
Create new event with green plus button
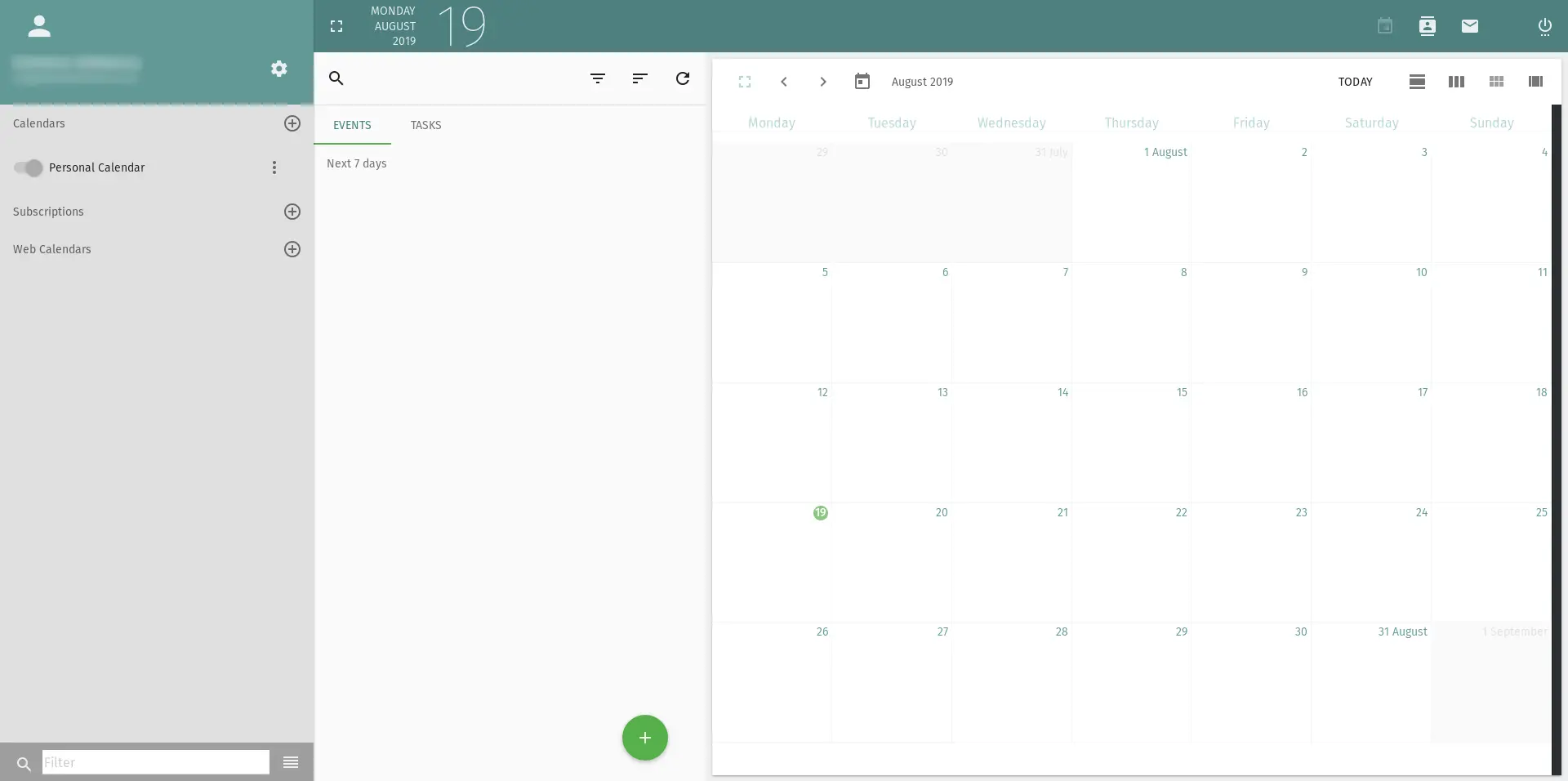[x=644, y=738]
